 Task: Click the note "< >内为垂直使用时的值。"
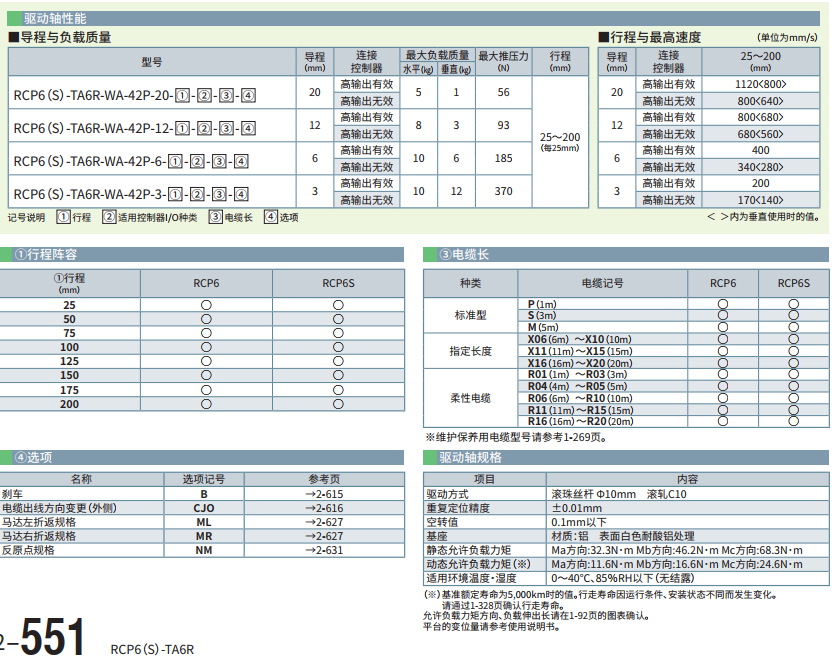[763, 217]
